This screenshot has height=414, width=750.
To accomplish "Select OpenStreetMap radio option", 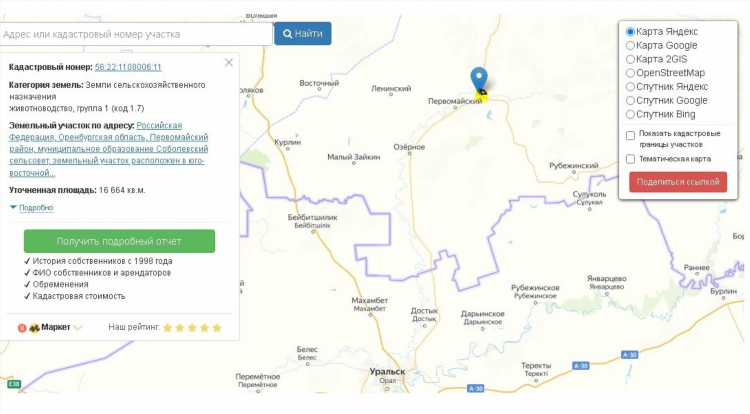I will click(630, 73).
